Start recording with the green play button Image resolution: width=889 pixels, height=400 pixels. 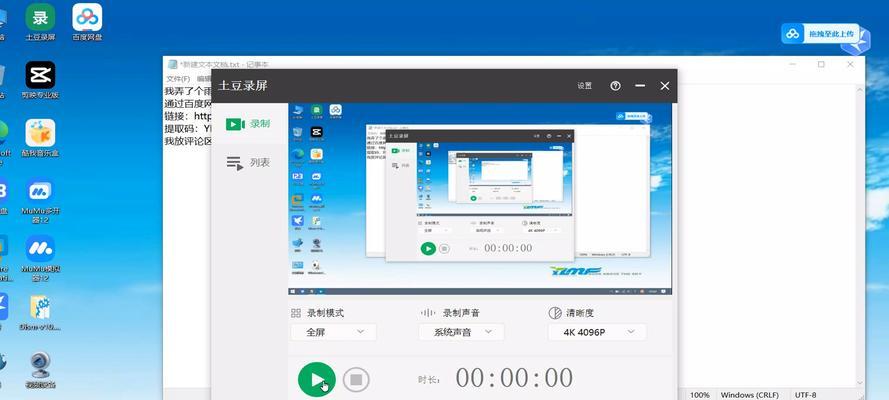(x=316, y=380)
